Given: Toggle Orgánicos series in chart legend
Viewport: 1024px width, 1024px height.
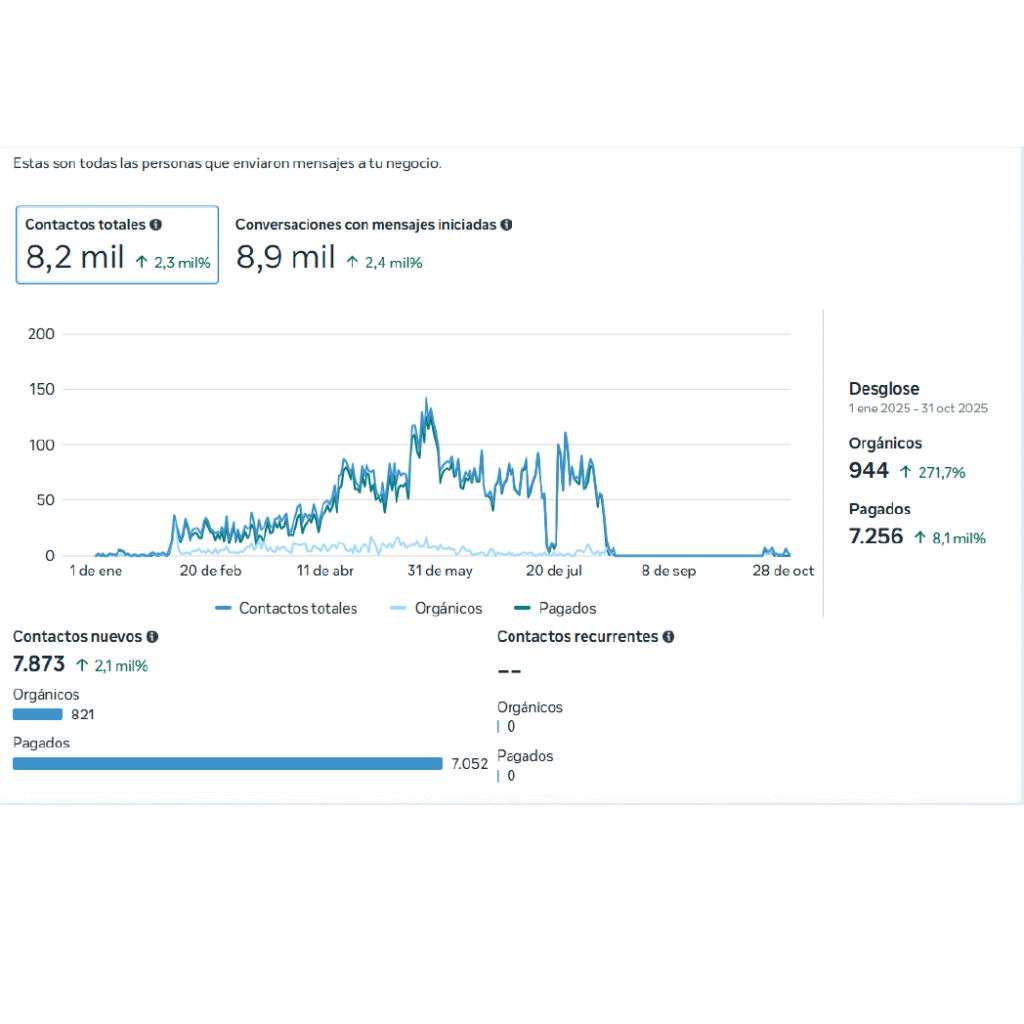Looking at the screenshot, I should pyautogui.click(x=435, y=608).
